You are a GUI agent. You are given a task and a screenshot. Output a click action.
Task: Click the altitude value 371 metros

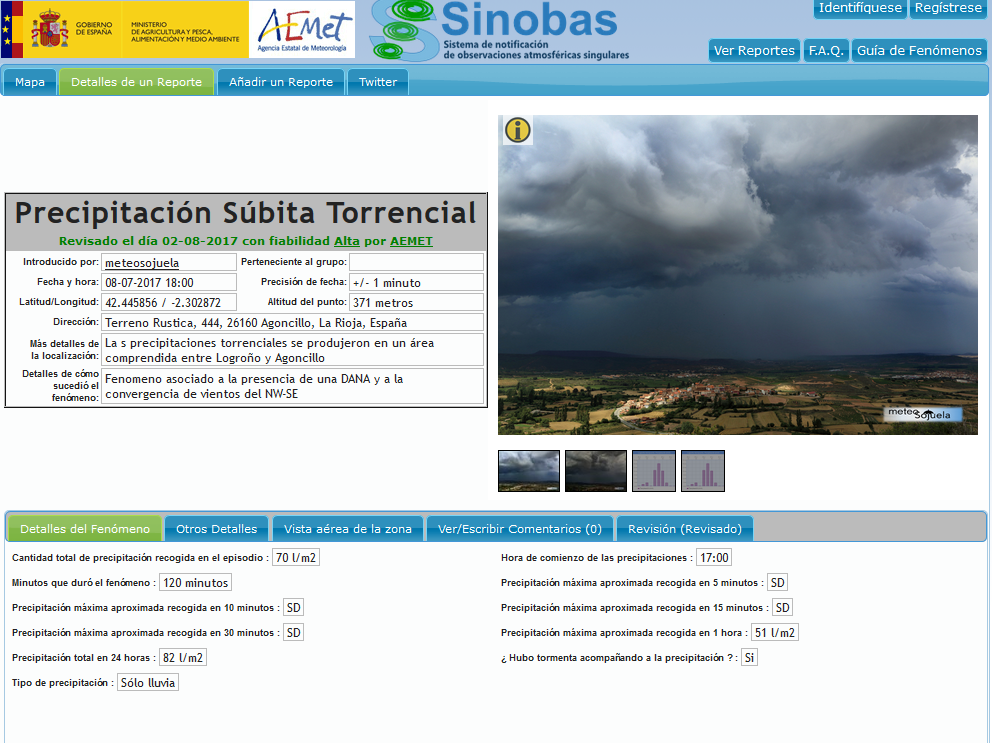click(416, 303)
